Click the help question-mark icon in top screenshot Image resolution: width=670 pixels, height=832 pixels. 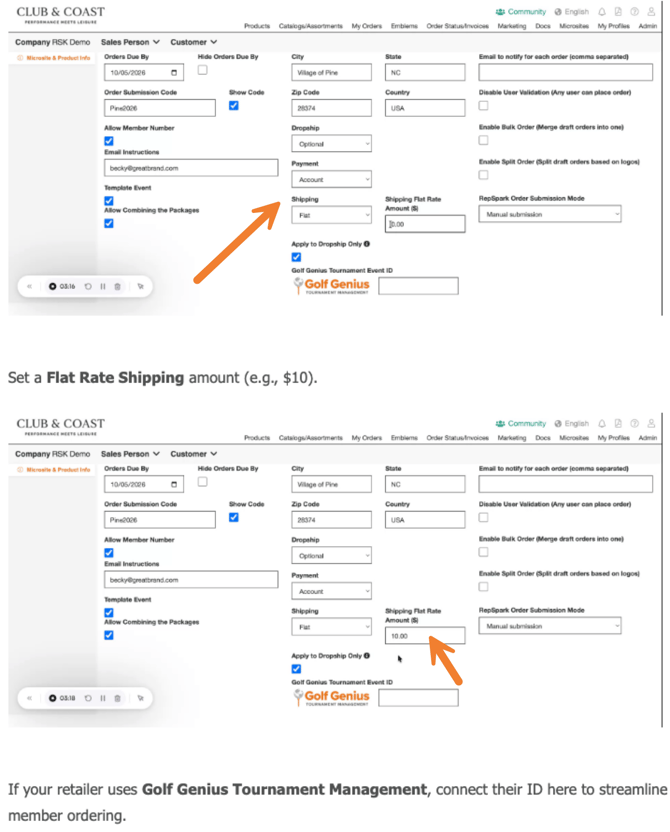pos(635,12)
